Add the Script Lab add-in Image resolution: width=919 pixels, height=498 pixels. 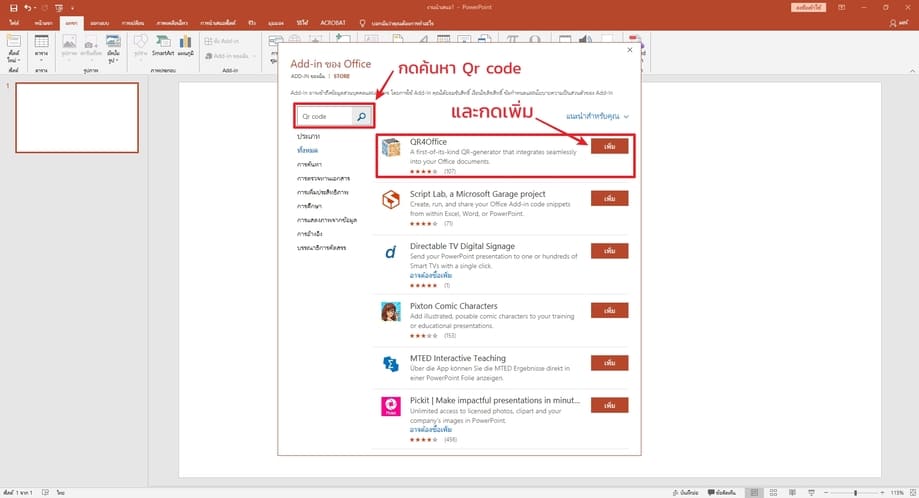(x=610, y=198)
